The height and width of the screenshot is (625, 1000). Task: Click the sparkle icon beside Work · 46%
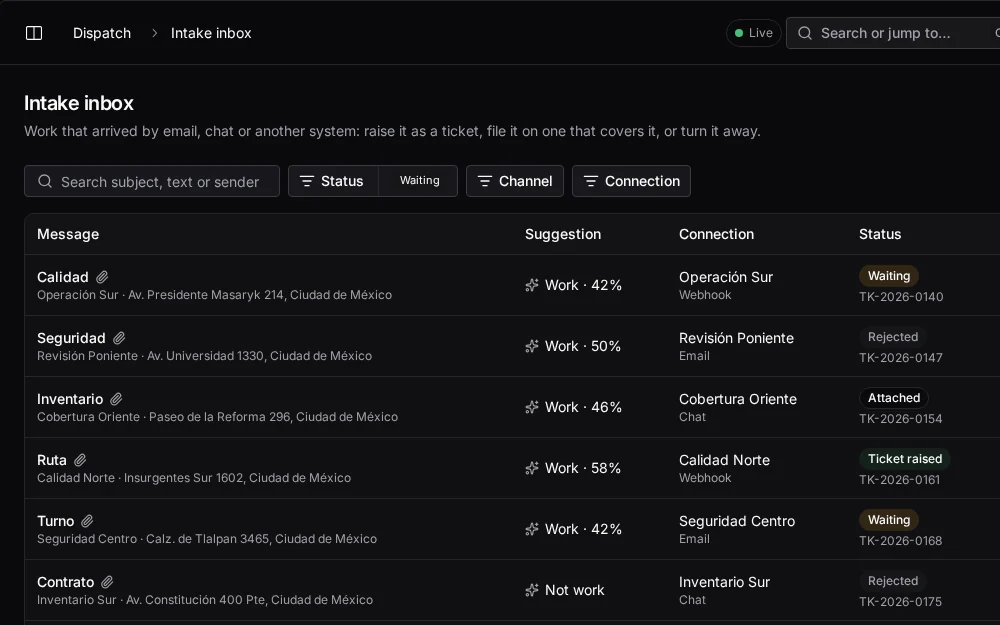click(x=532, y=408)
